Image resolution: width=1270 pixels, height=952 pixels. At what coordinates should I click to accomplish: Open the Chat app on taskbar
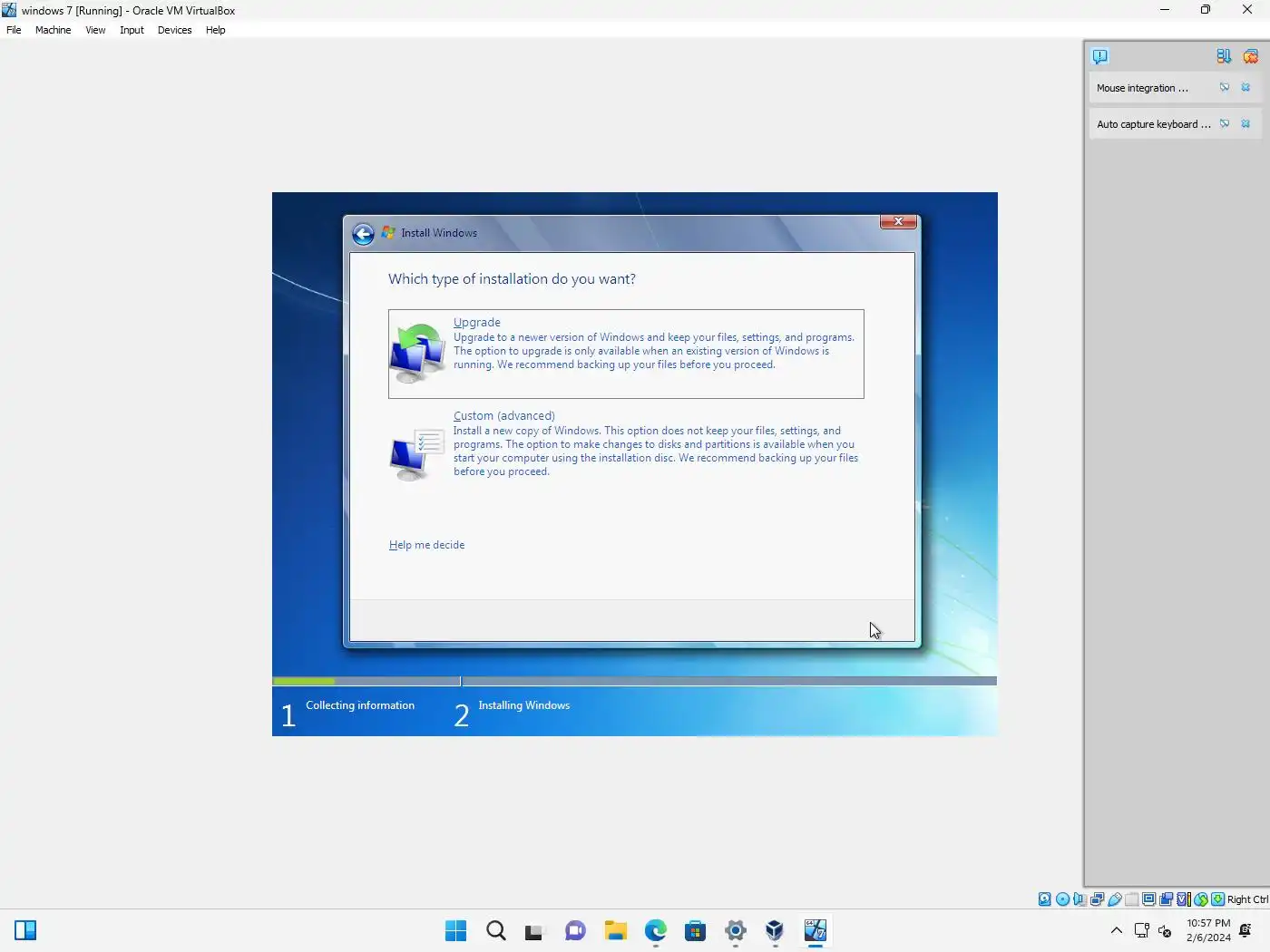[x=575, y=930]
